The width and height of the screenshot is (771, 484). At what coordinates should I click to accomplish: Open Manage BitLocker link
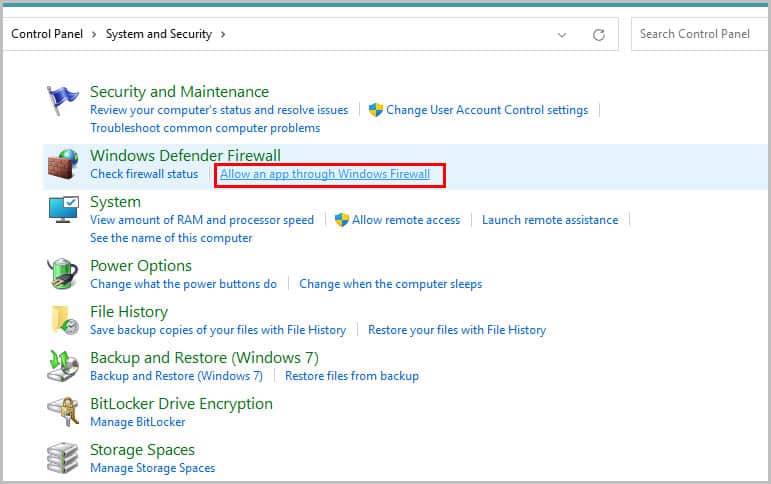pyautogui.click(x=138, y=422)
